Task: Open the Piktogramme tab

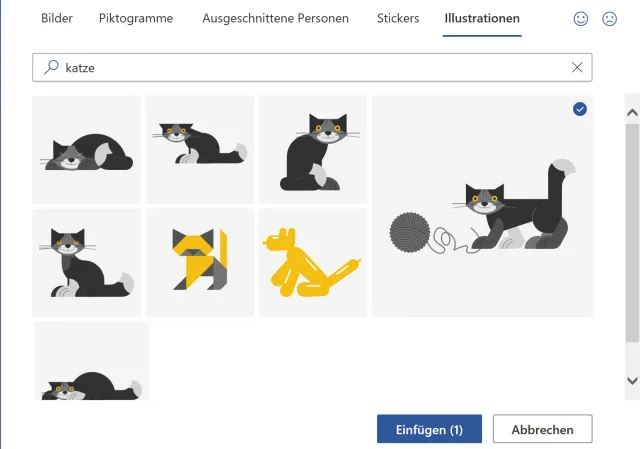Action: click(136, 19)
